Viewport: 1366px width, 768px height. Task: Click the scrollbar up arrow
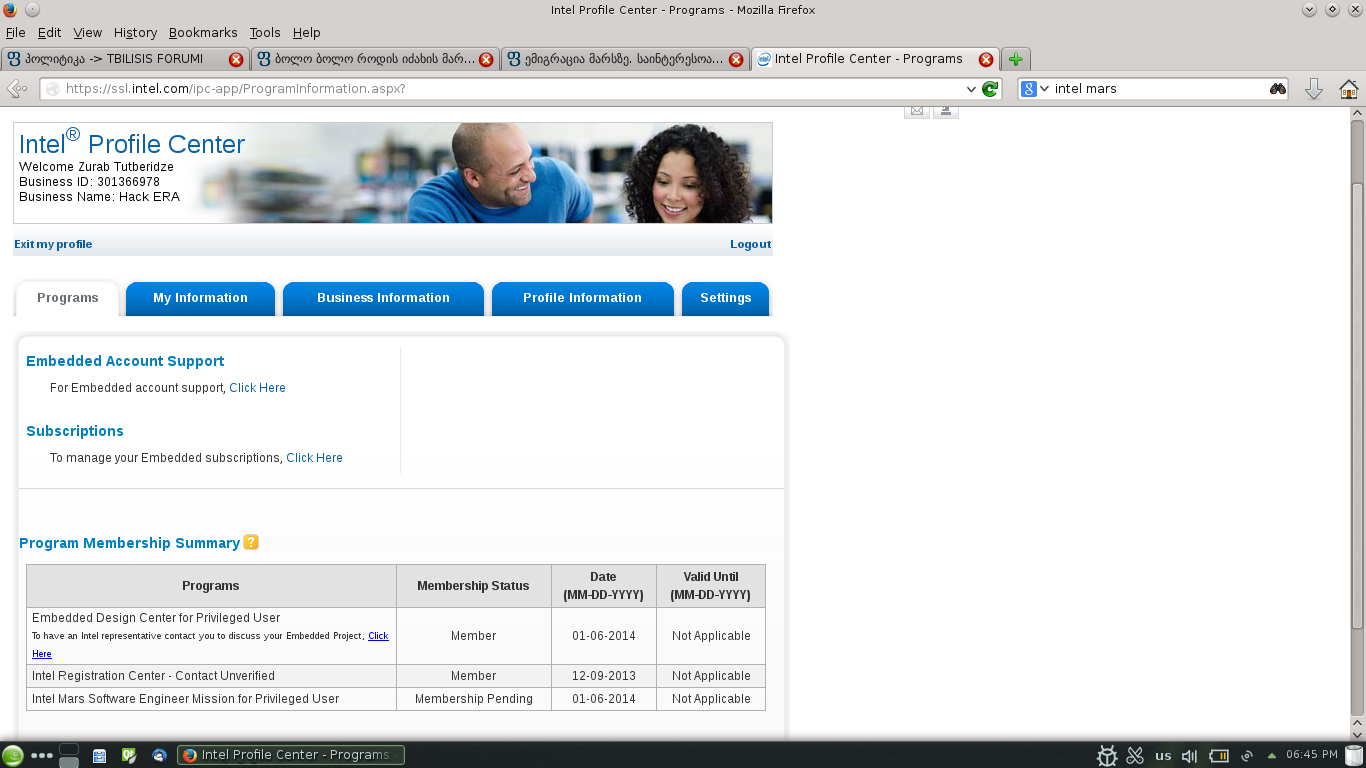1357,114
